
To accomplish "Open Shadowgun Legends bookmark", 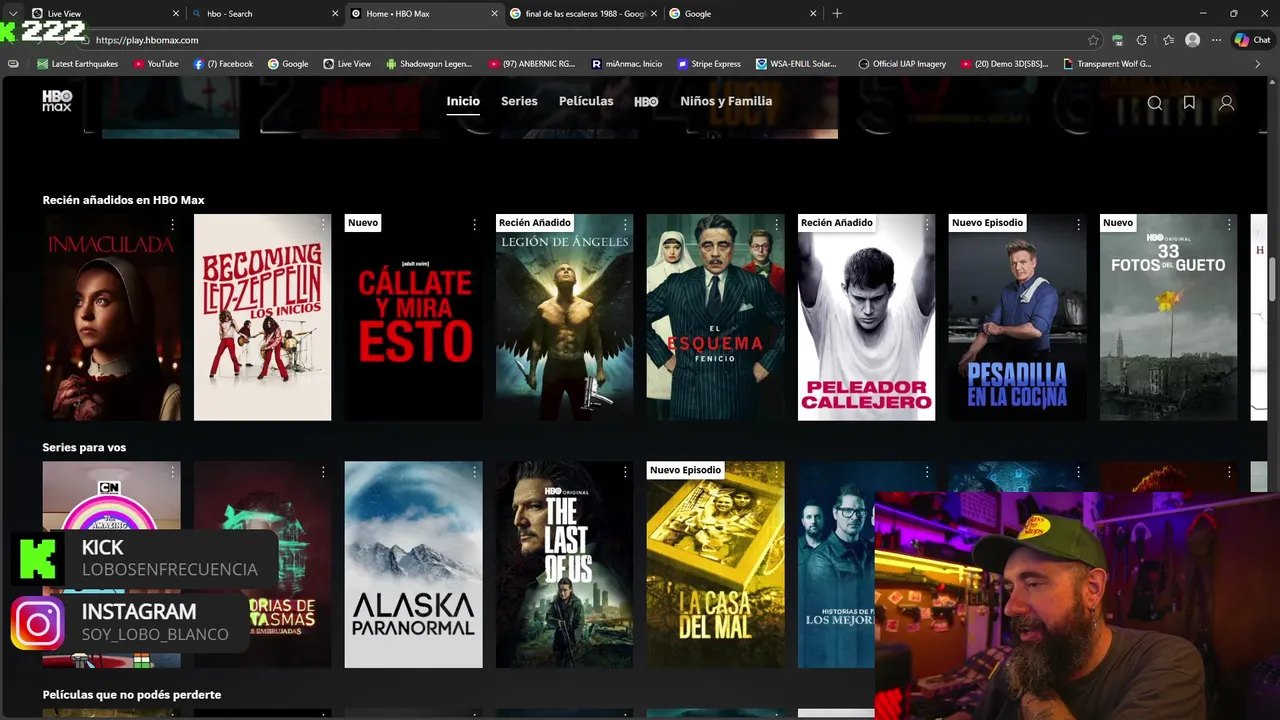I will point(428,64).
